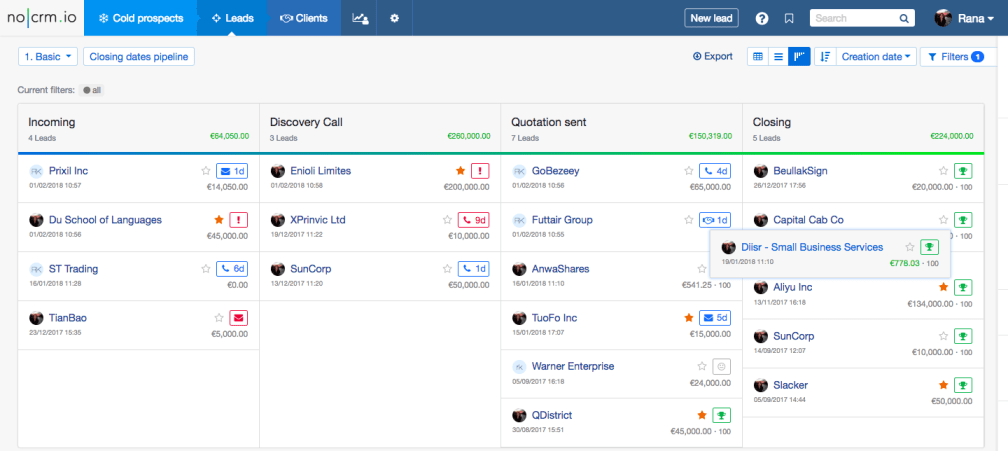This screenshot has width=1008, height=451.
Task: Star the XPrinvic Ltd lead
Action: 447,220
